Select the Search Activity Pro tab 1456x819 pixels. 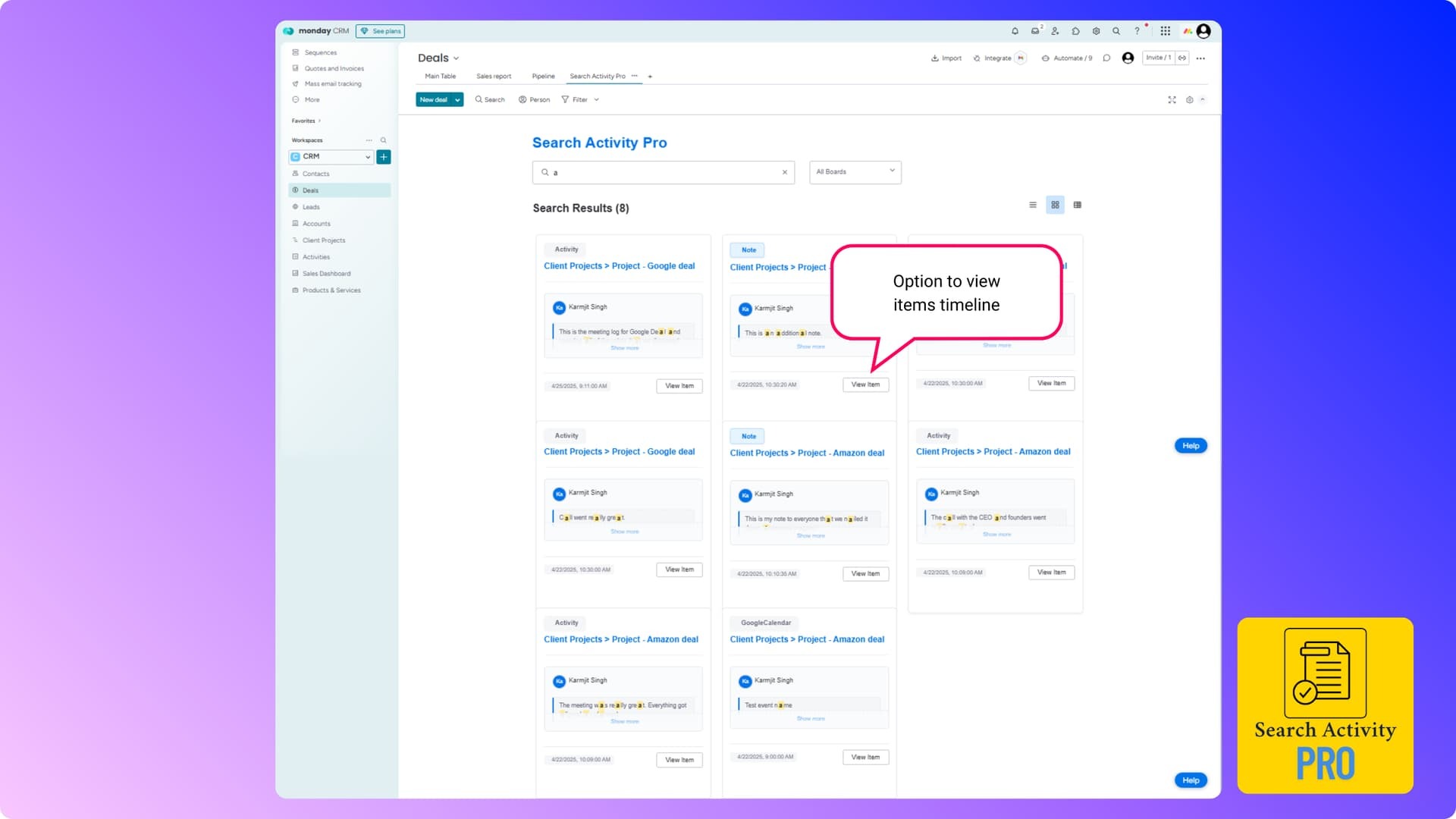click(598, 77)
